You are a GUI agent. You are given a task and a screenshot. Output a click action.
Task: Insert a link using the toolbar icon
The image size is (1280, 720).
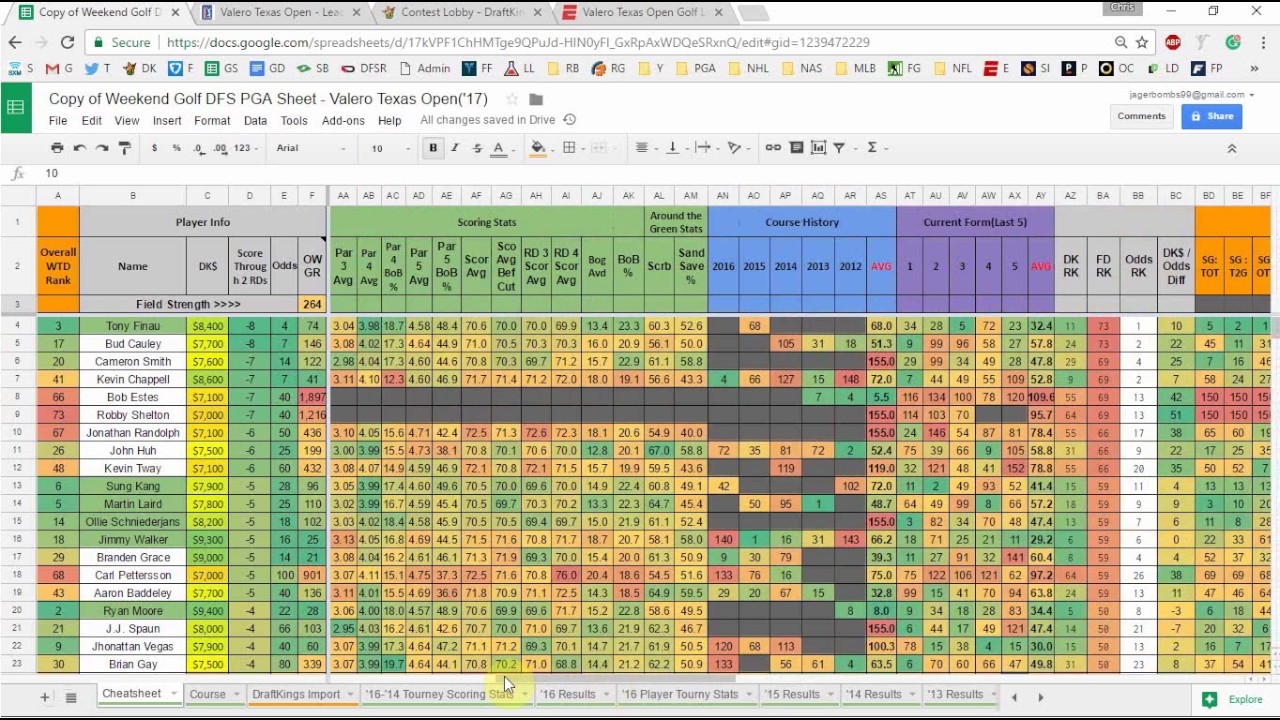773,148
